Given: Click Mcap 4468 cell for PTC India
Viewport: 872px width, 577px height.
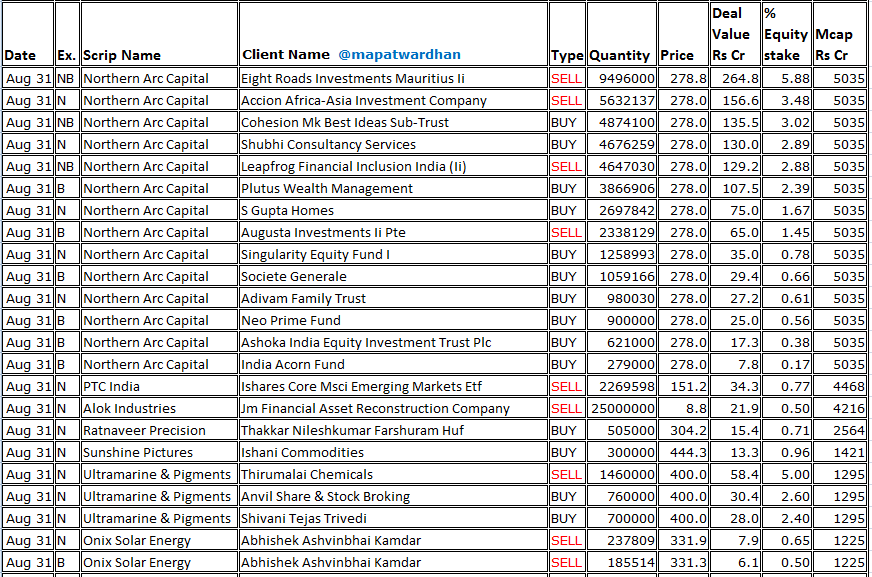Looking at the screenshot, I should click(840, 386).
